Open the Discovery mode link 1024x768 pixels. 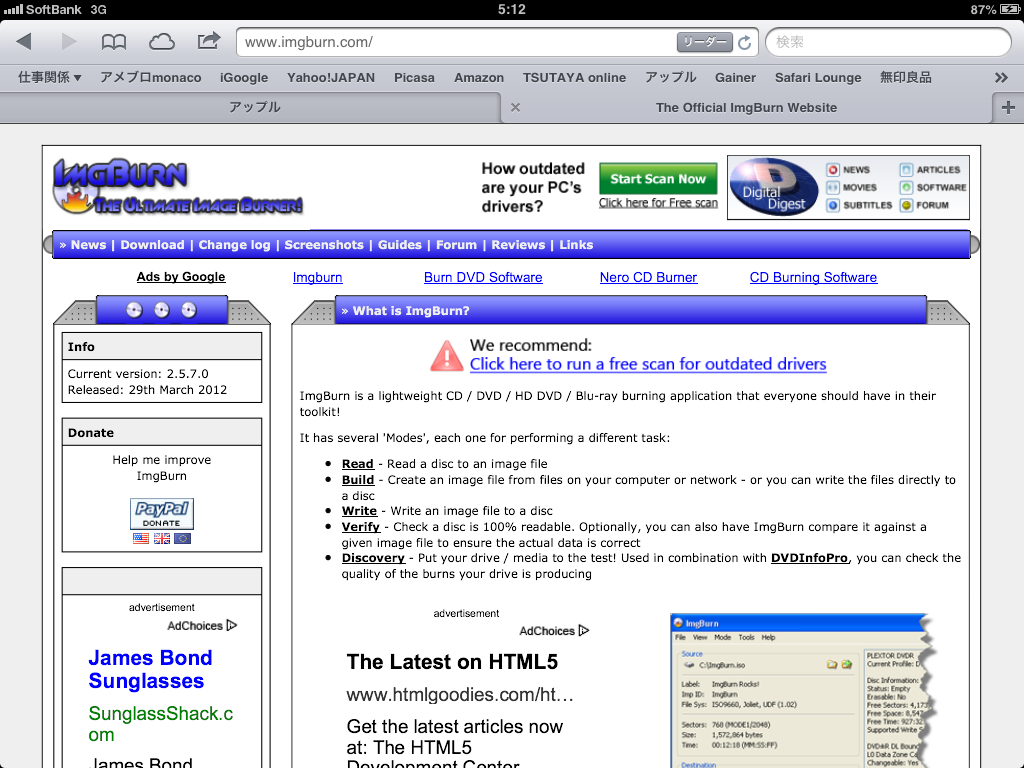pos(373,558)
